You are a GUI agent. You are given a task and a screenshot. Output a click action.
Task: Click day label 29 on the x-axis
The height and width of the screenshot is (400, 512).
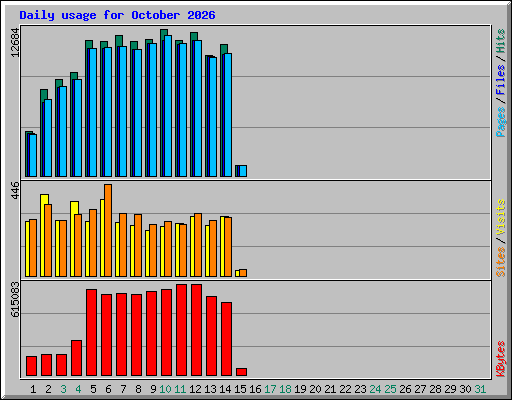[450, 389]
